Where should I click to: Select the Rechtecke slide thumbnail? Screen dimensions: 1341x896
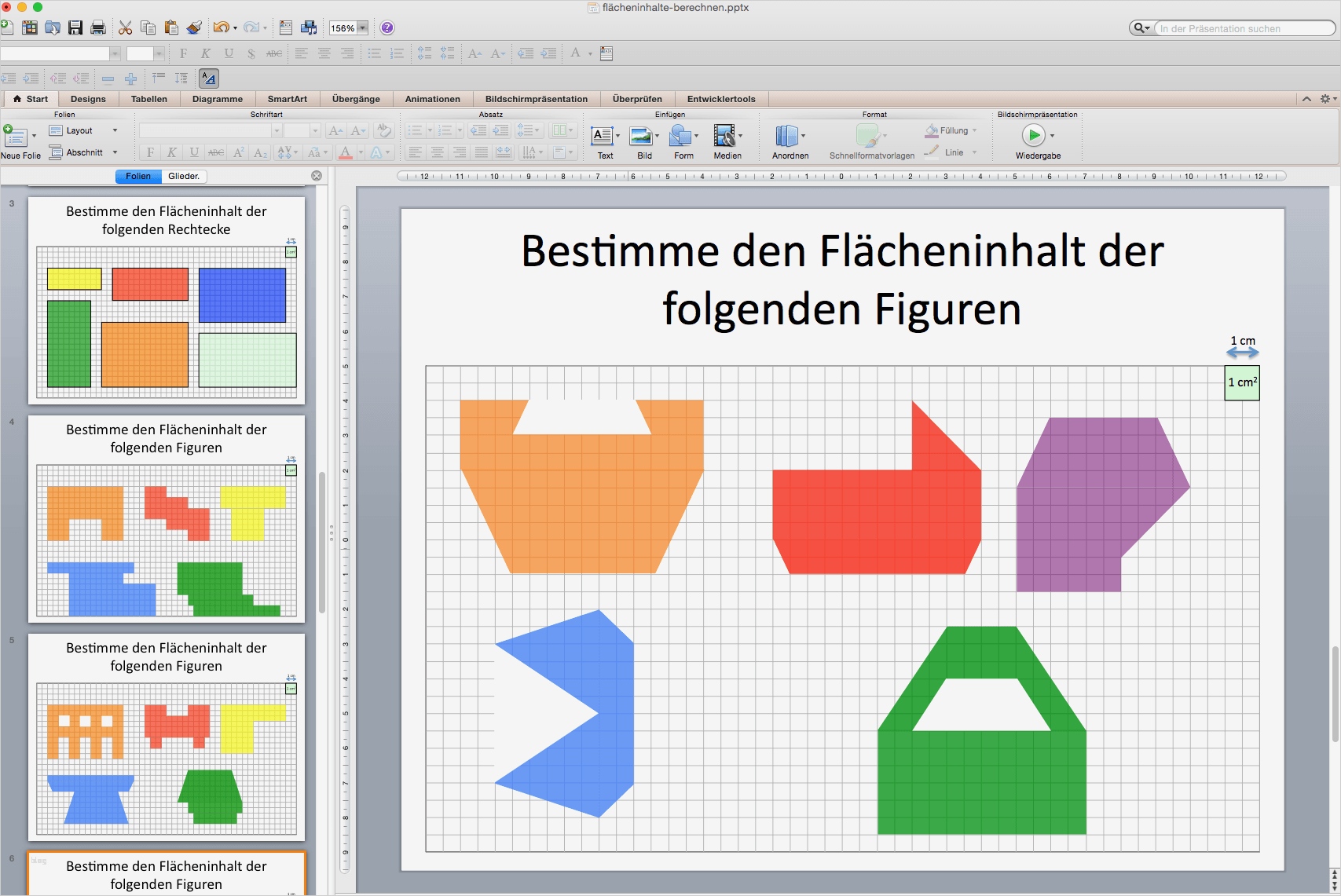[x=167, y=300]
